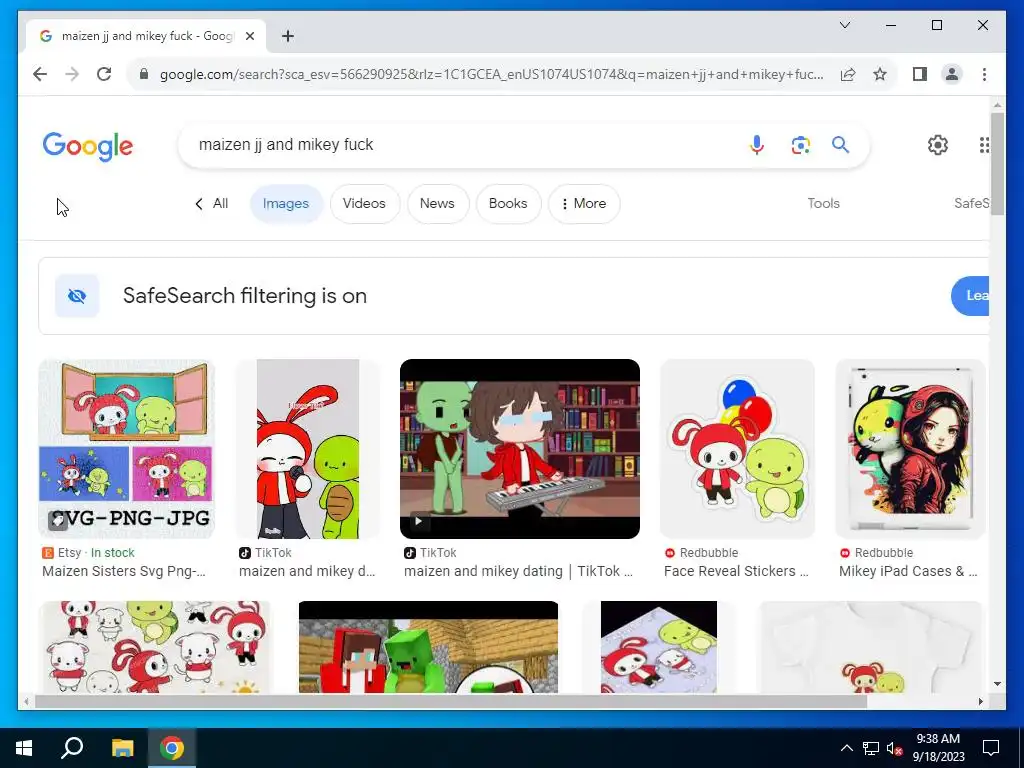Click 'maizen and mikey dating | TikTok' link
This screenshot has height=768, width=1024.
tap(519, 571)
